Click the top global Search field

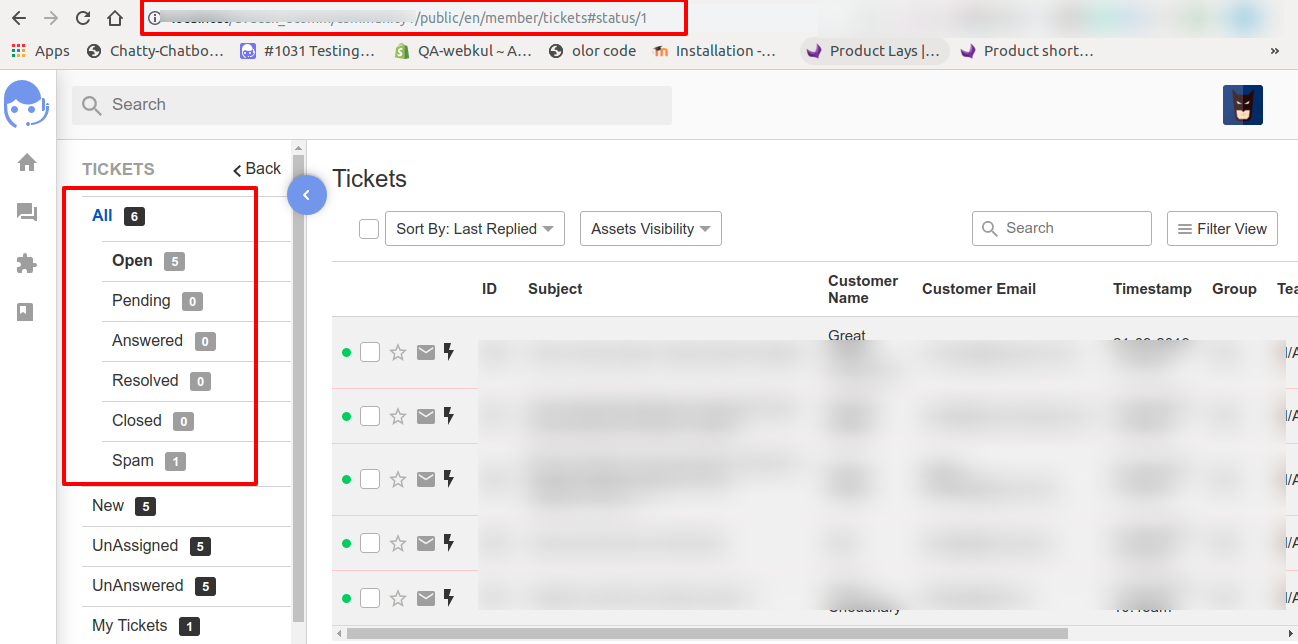point(372,105)
